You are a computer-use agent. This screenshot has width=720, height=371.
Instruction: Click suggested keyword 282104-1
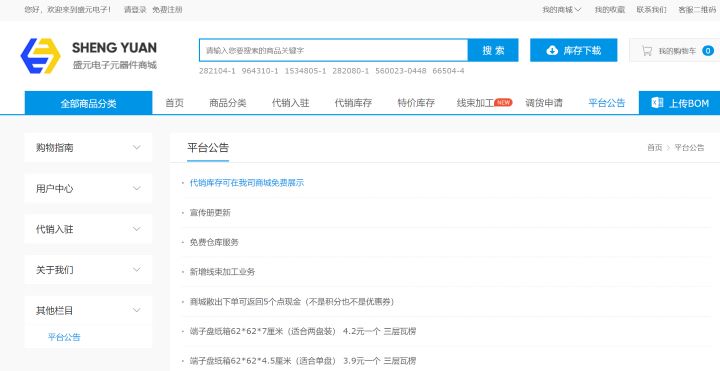click(217, 71)
